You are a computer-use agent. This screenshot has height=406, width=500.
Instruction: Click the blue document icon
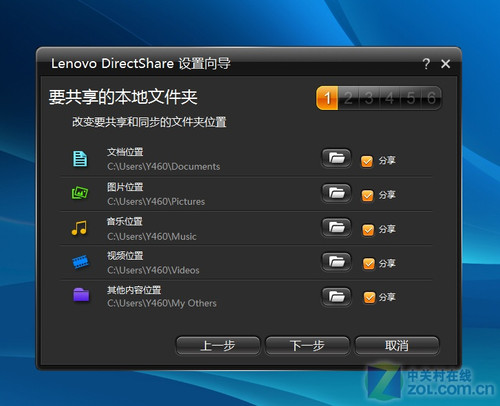[80, 159]
